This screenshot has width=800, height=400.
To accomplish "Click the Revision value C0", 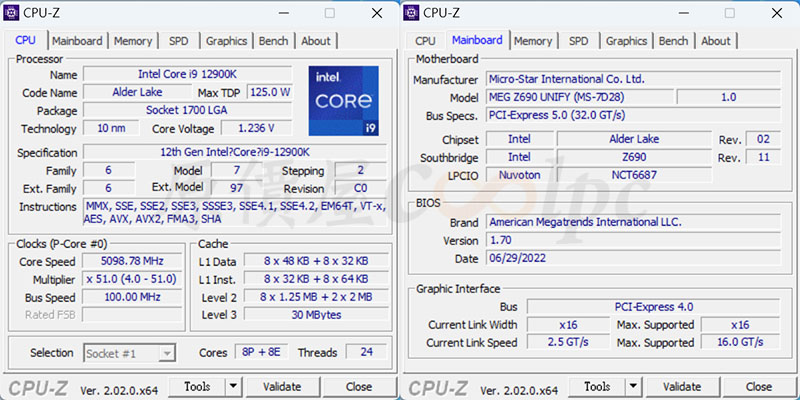I will (361, 188).
